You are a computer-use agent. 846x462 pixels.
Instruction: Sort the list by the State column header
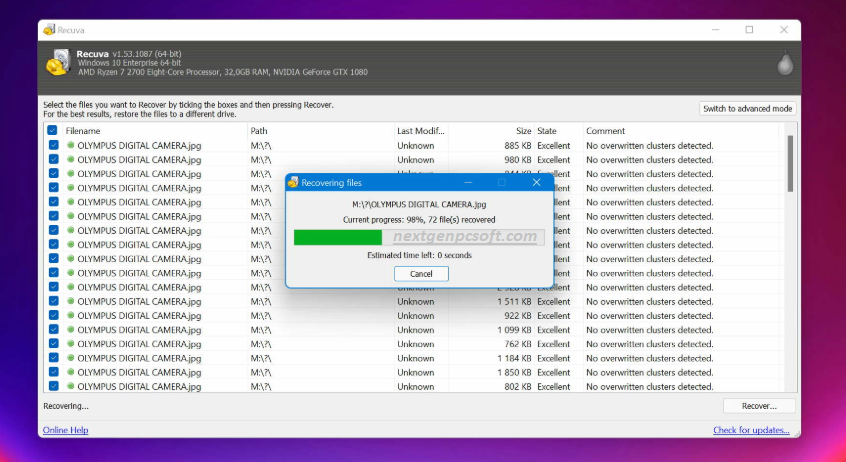558,131
